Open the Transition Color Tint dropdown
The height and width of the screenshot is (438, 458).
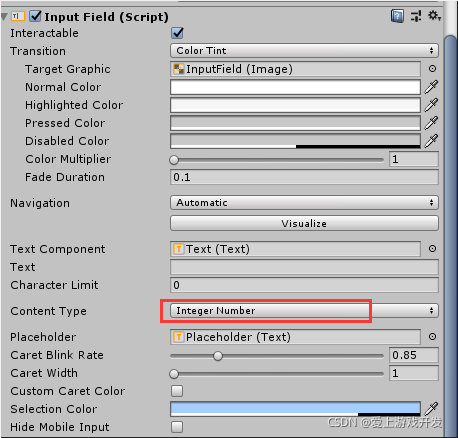click(x=304, y=51)
